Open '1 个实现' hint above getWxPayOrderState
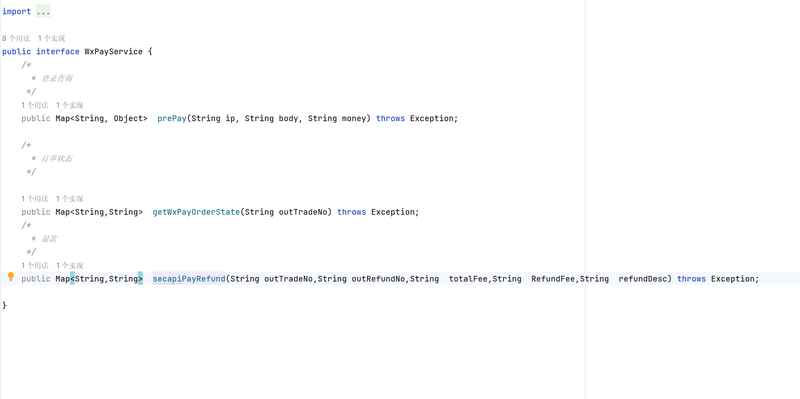 pos(69,198)
